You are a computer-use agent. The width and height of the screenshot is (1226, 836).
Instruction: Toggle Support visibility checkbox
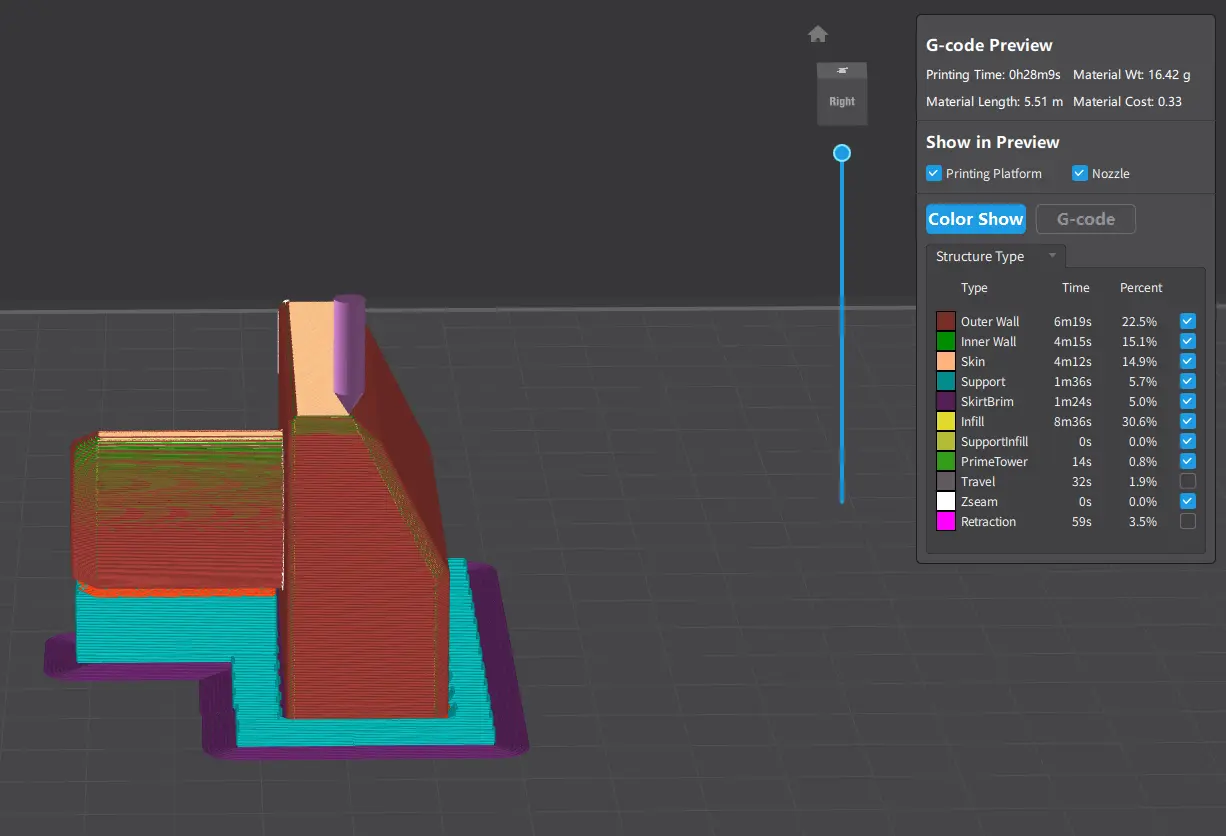(x=1188, y=381)
